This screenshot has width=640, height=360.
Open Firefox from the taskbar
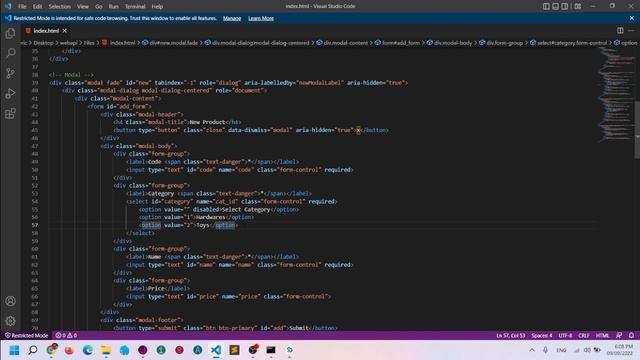click(x=69, y=350)
